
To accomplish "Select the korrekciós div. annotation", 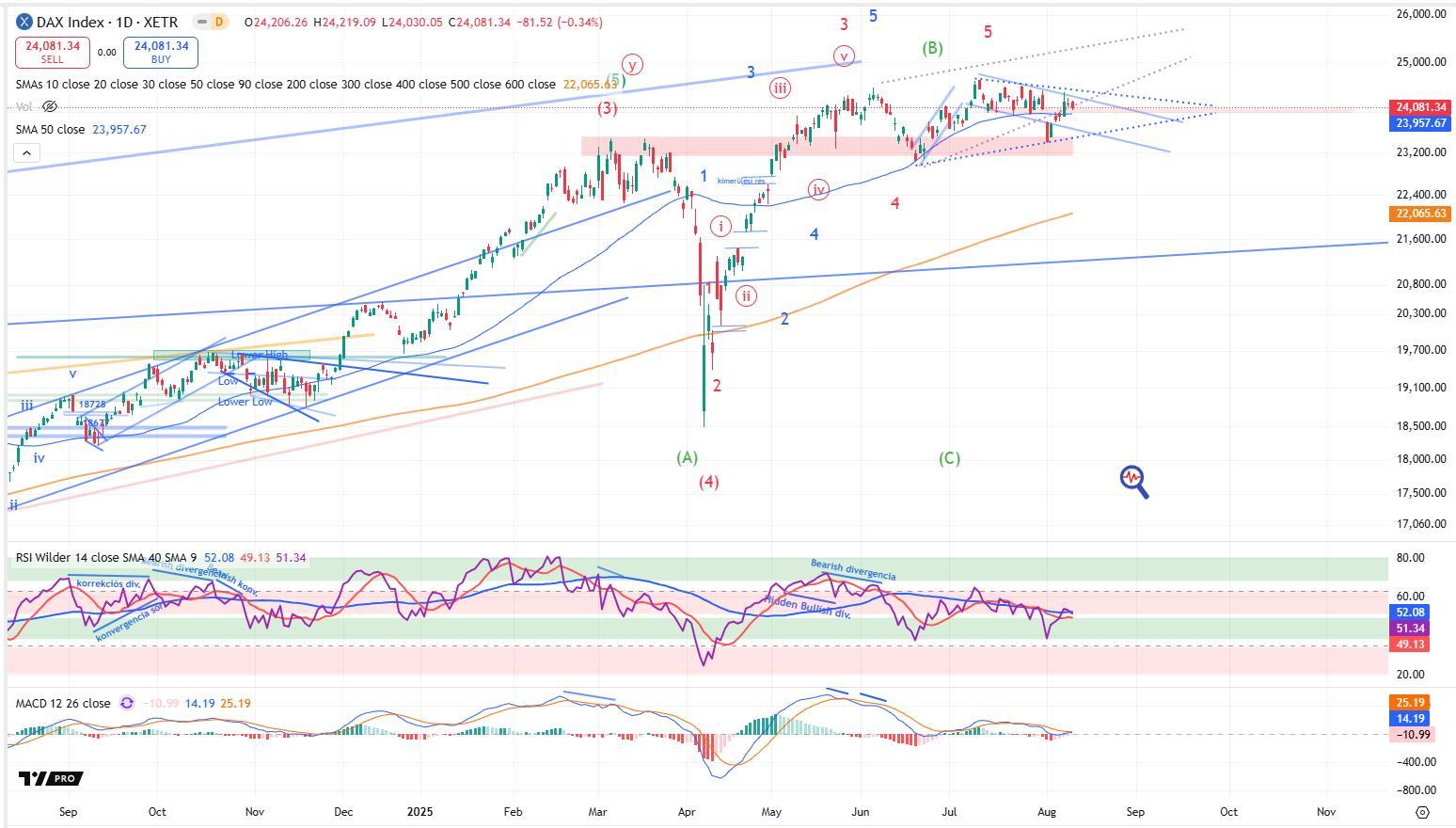I will coord(109,583).
